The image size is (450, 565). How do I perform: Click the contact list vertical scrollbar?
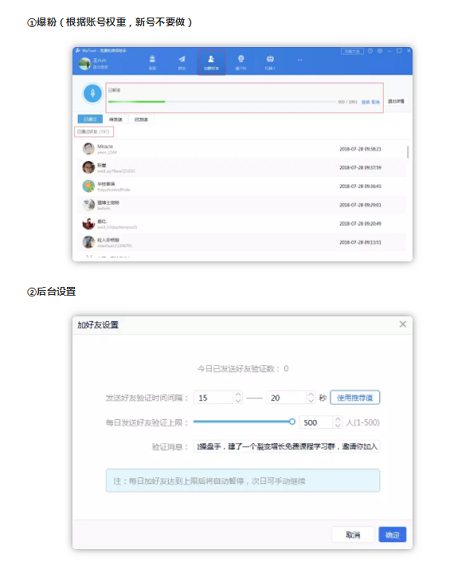pos(408,152)
